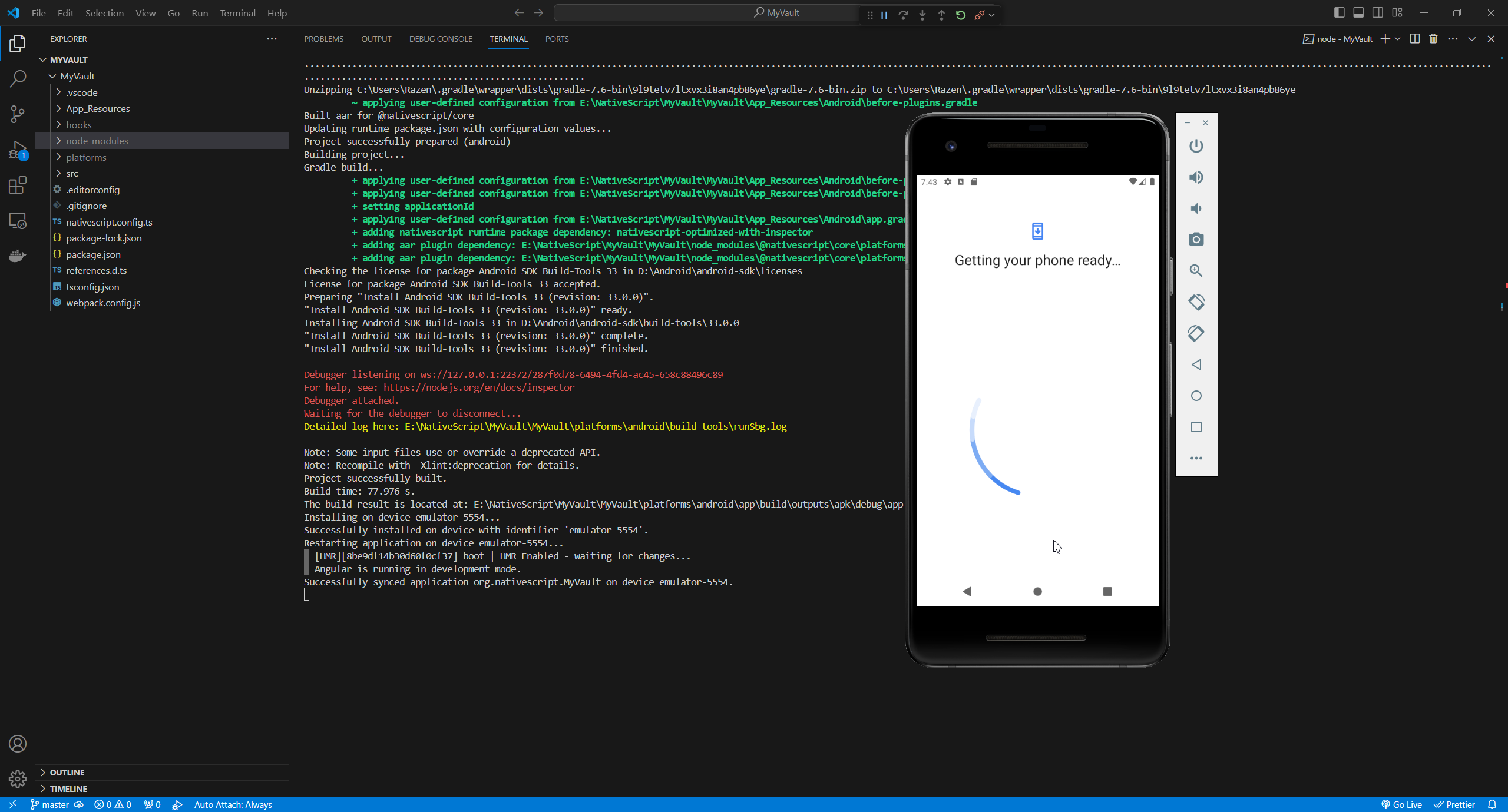Click Auto Attach: Always status item
Image resolution: width=1508 pixels, height=812 pixels.
click(x=233, y=804)
